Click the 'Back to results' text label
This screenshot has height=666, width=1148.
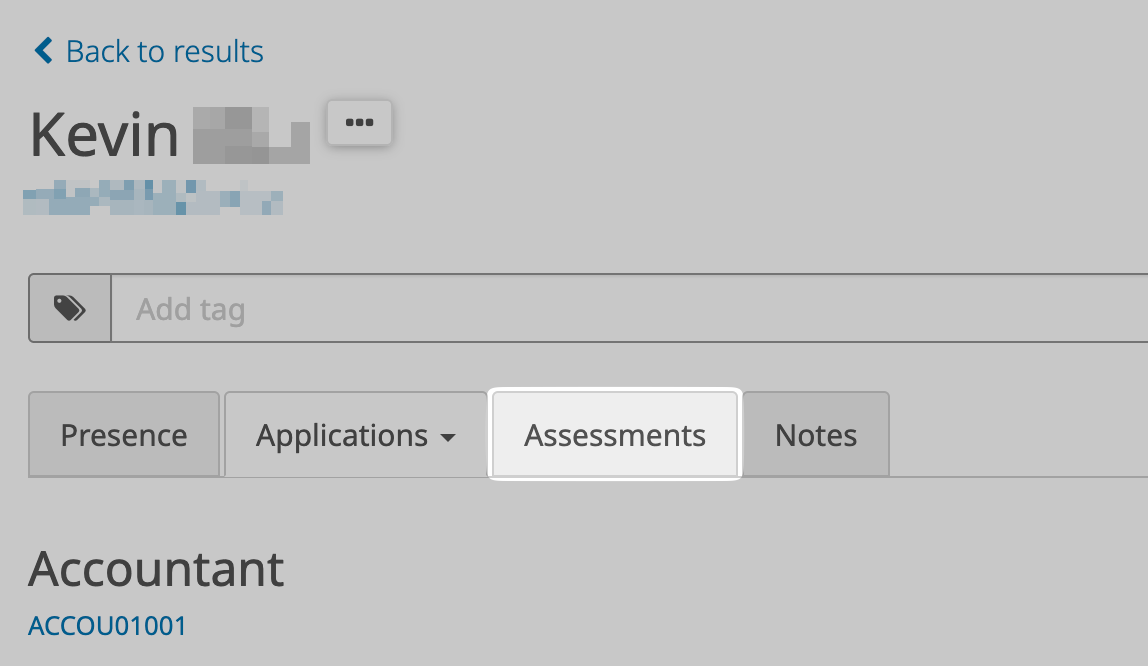[x=165, y=51]
